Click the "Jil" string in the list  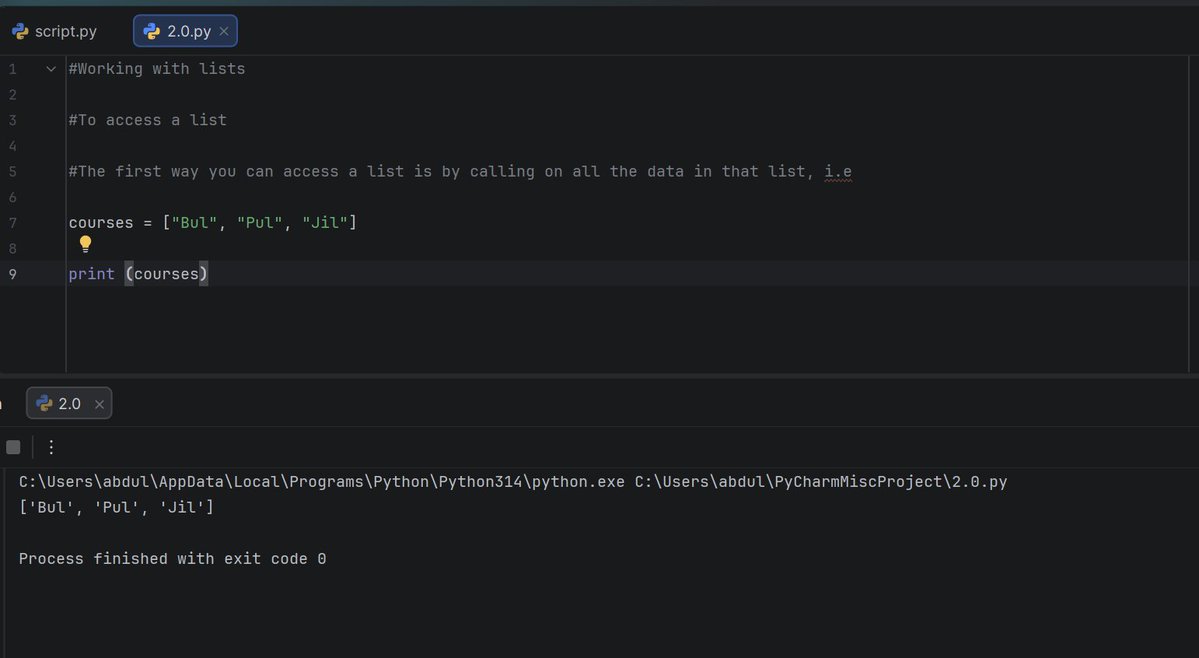tap(325, 223)
